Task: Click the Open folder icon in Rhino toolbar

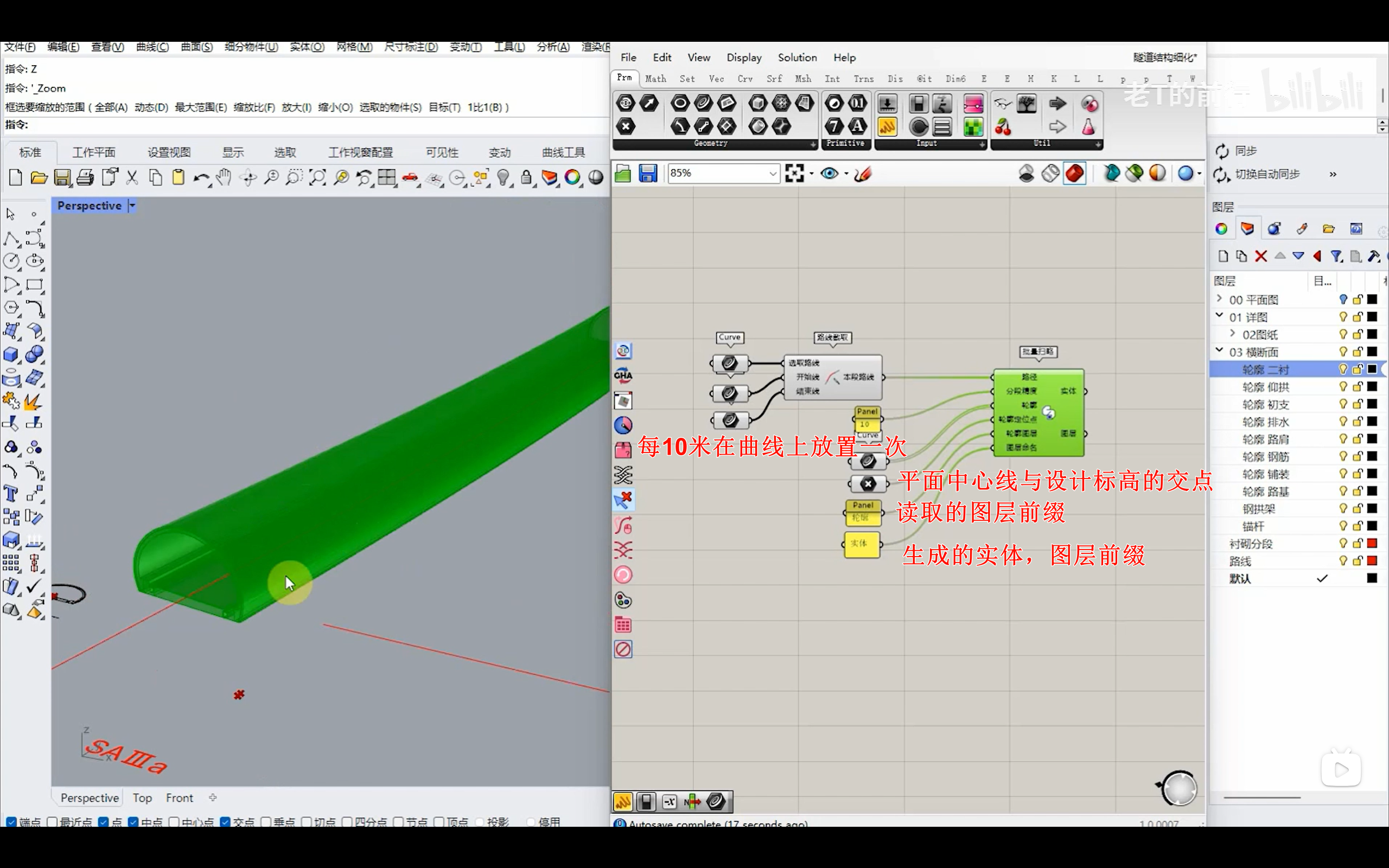Action: 39,177
